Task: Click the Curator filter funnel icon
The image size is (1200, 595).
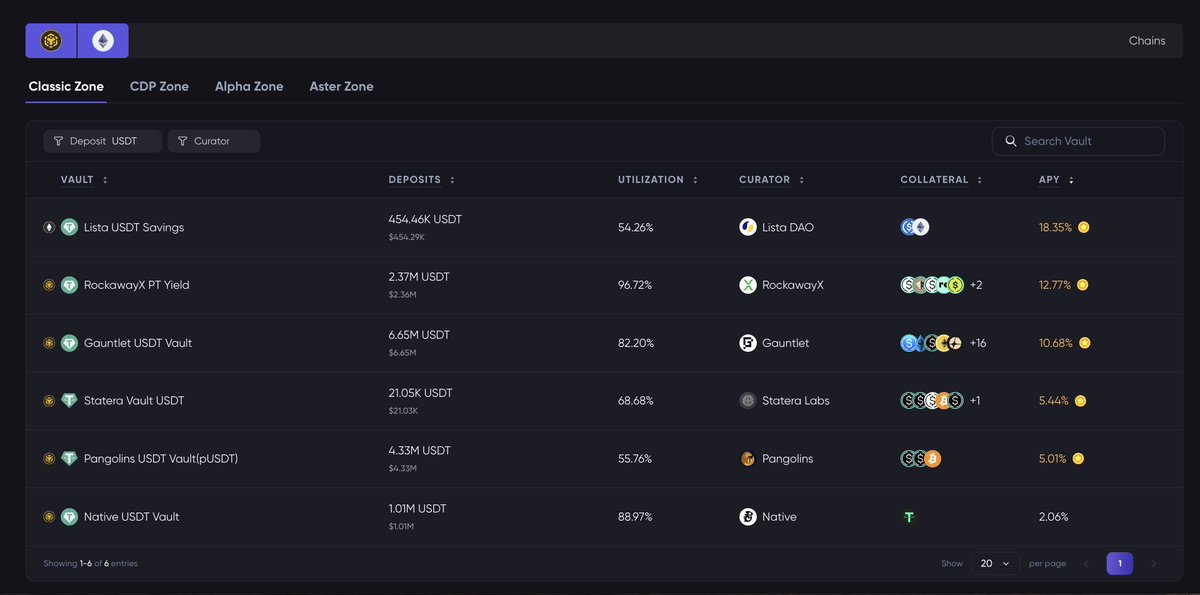Action: pos(183,141)
